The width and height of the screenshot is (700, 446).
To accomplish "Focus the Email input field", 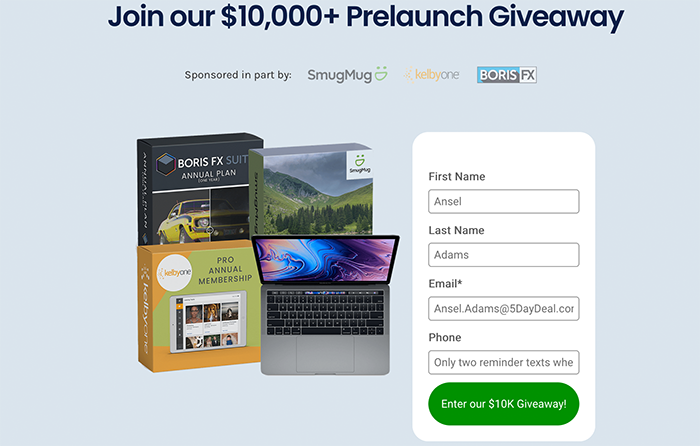I will (x=504, y=308).
